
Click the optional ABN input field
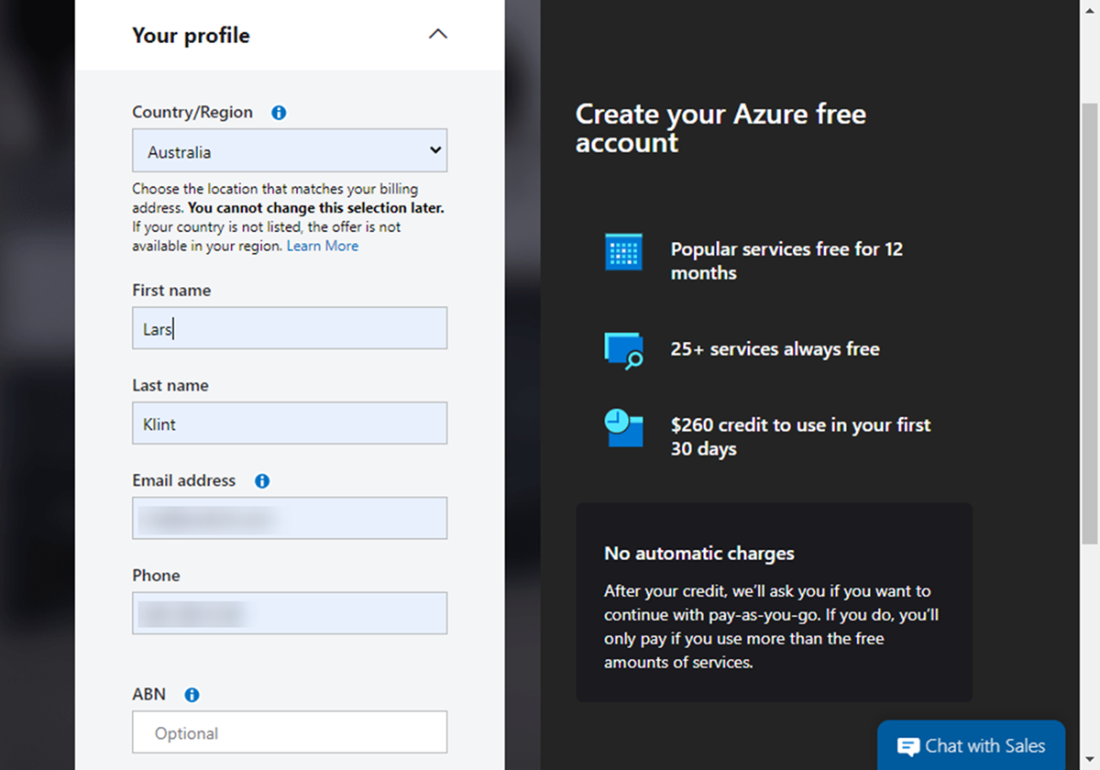pyautogui.click(x=289, y=733)
